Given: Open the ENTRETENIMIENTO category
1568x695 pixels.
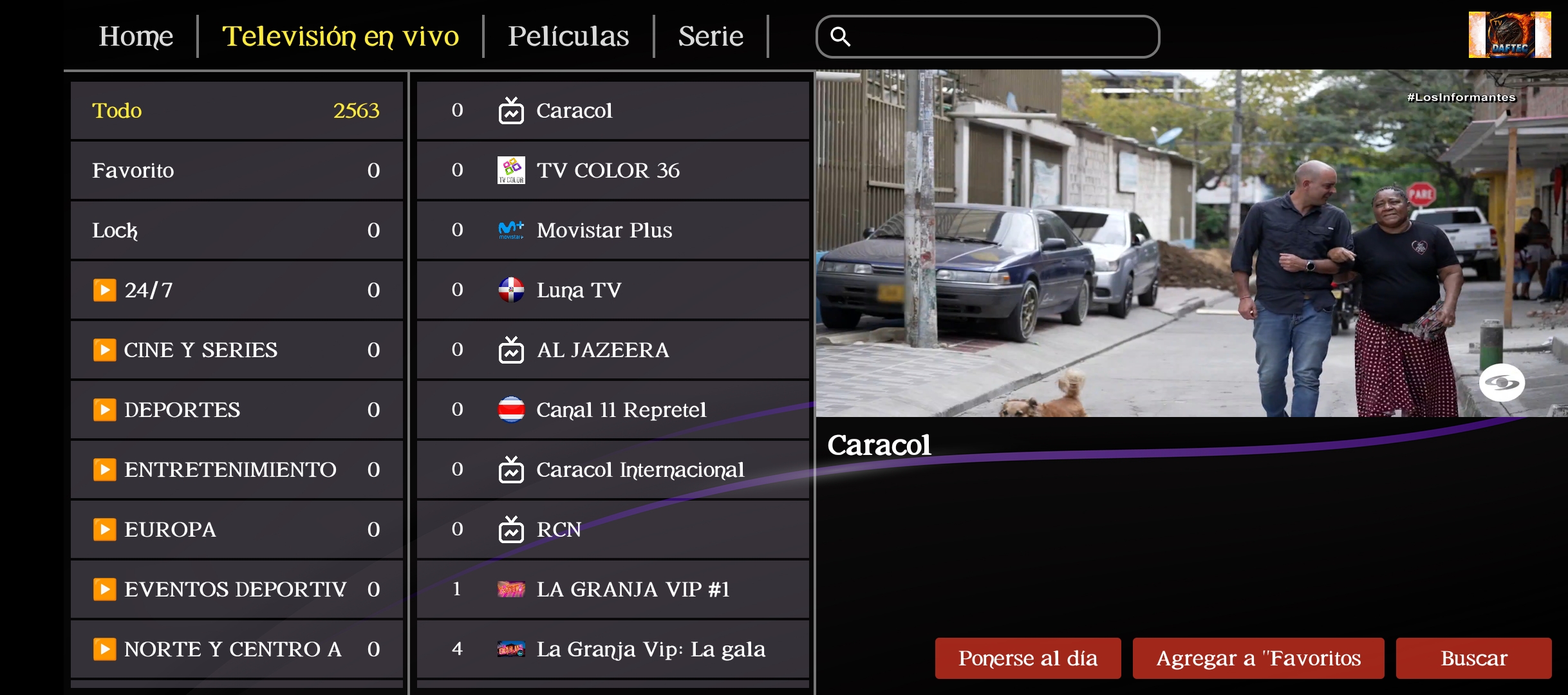Looking at the screenshot, I should click(237, 470).
